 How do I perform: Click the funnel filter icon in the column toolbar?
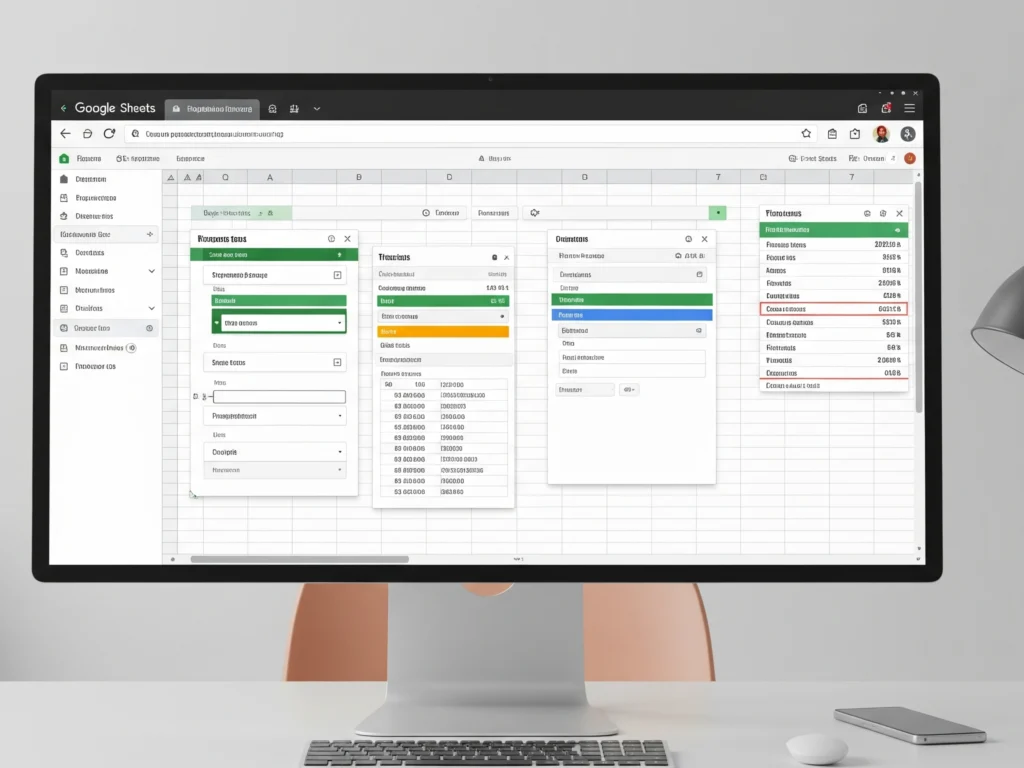click(x=533, y=213)
